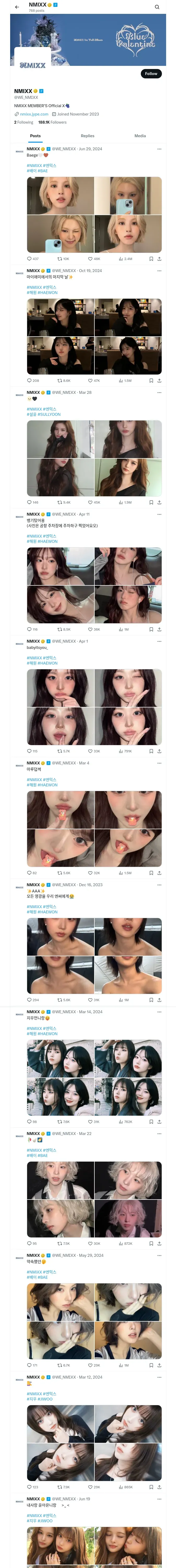Expand the more menu on the Apr 11 post
This screenshot has height=1568, width=176.
tap(160, 514)
